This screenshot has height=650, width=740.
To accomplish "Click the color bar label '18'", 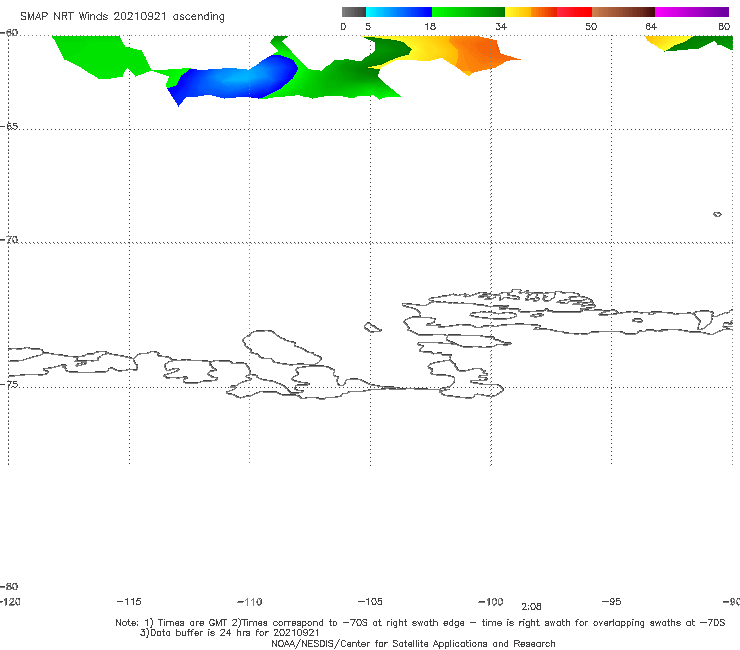I will point(430,26).
